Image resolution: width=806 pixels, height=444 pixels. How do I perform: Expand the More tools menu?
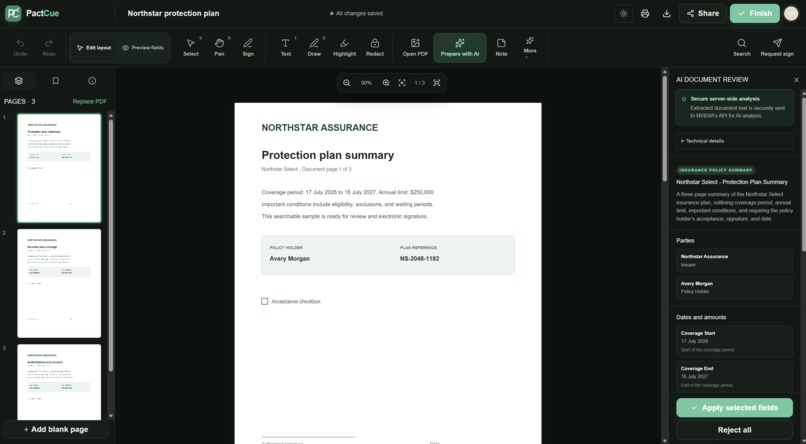[x=530, y=47]
